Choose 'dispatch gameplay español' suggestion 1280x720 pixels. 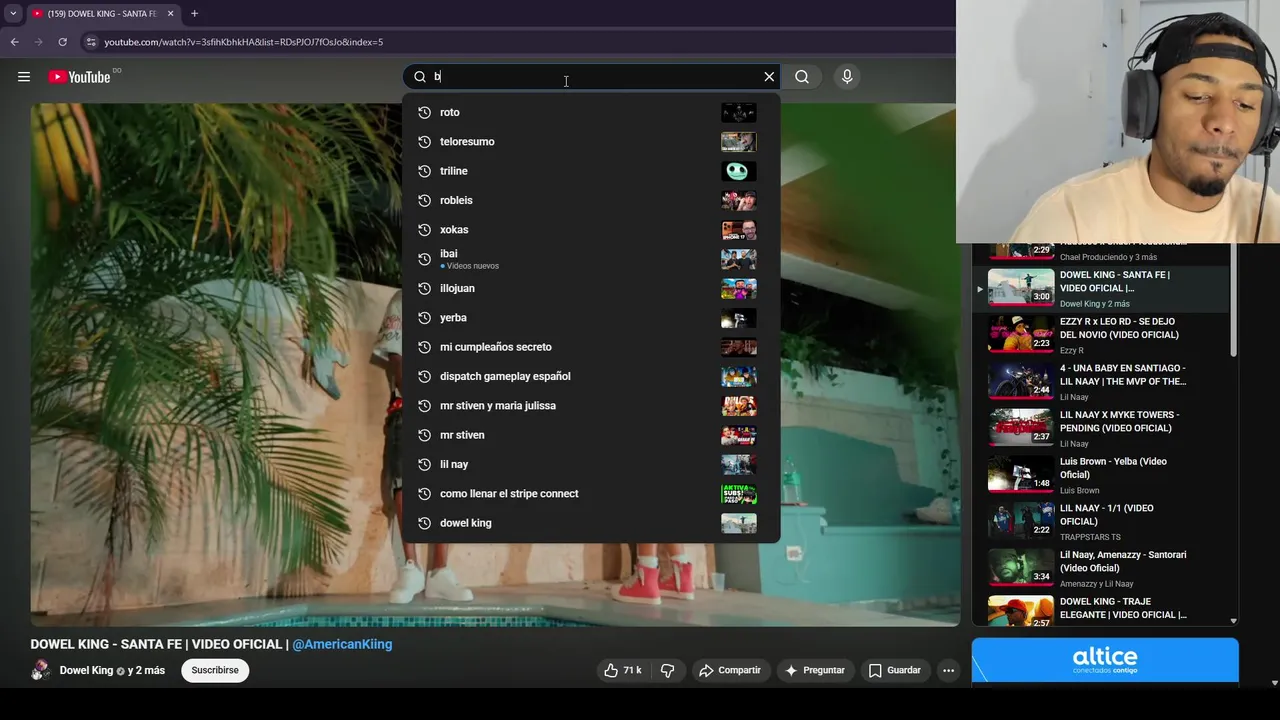[x=591, y=376]
